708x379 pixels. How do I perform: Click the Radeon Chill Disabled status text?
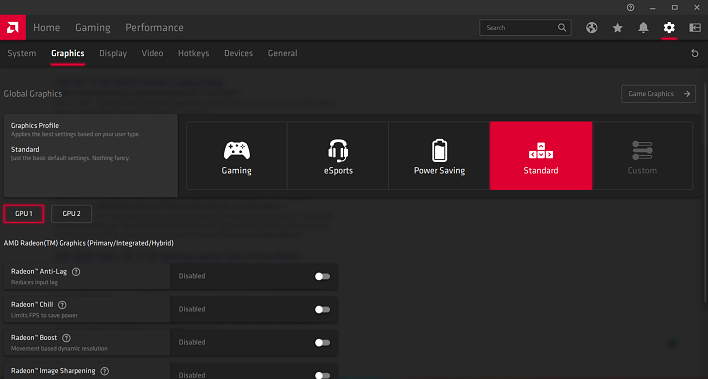(192, 309)
